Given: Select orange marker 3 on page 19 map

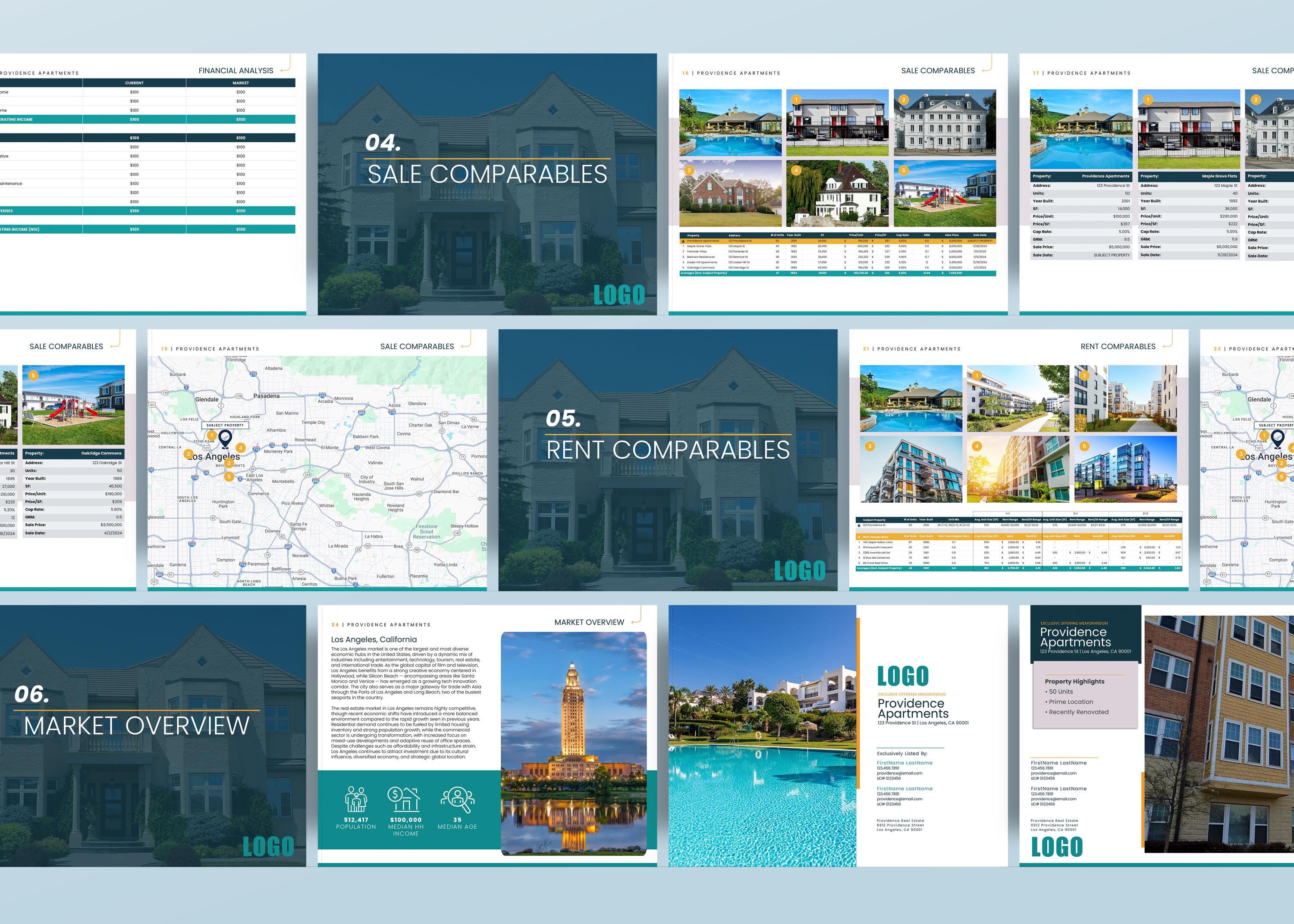Looking at the screenshot, I should coord(188,454).
